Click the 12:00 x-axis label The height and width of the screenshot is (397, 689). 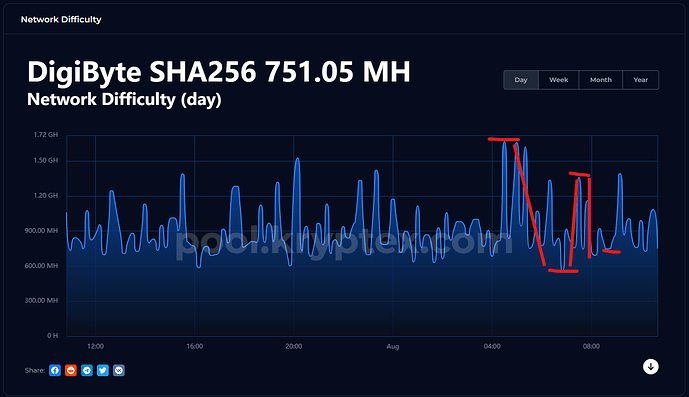click(95, 346)
